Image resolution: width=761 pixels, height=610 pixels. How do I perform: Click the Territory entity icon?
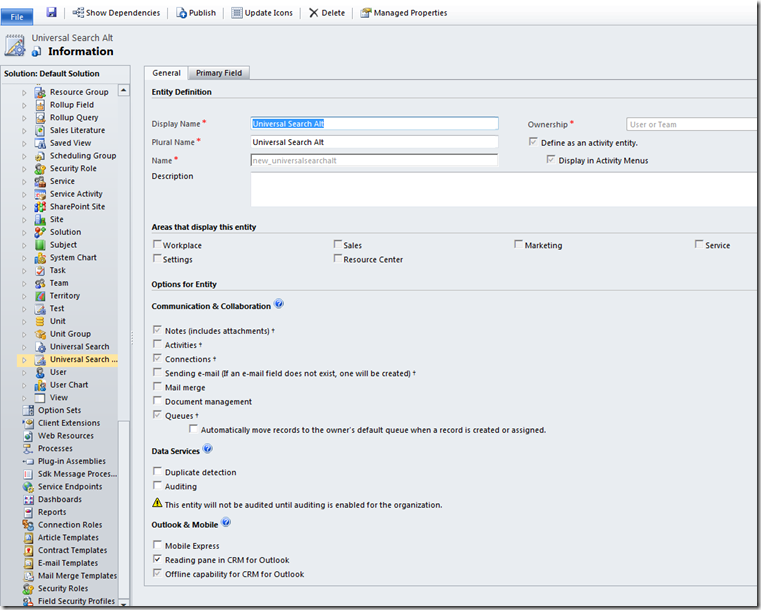click(40, 296)
